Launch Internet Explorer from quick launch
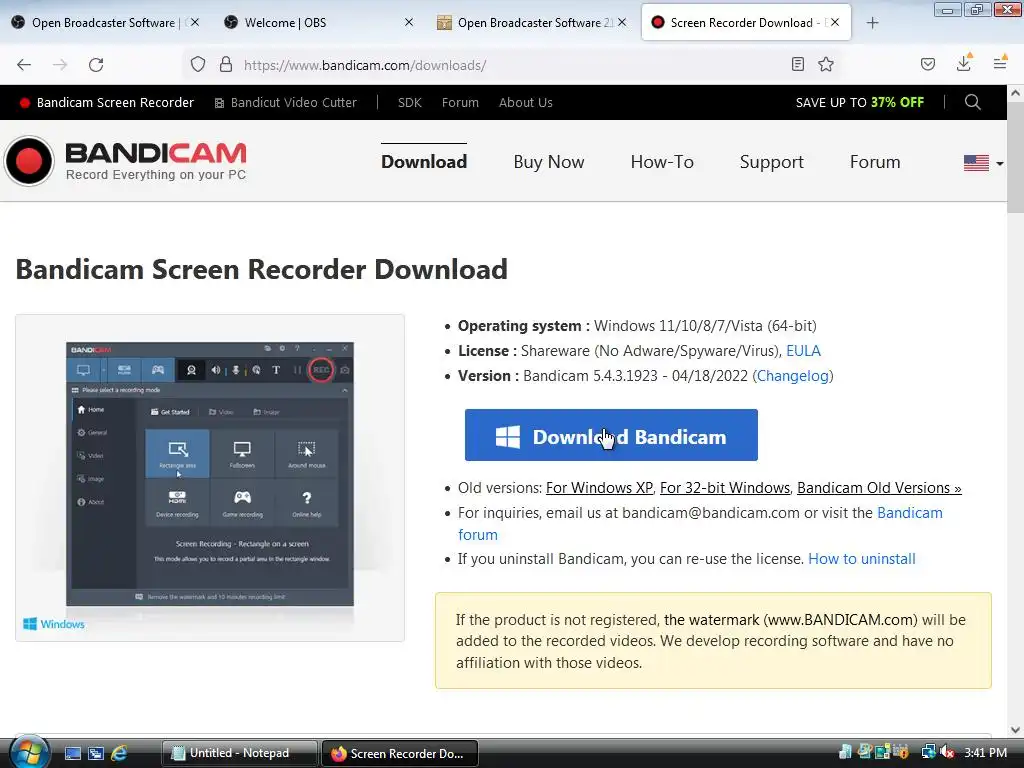This screenshot has width=1024, height=768. [x=119, y=753]
